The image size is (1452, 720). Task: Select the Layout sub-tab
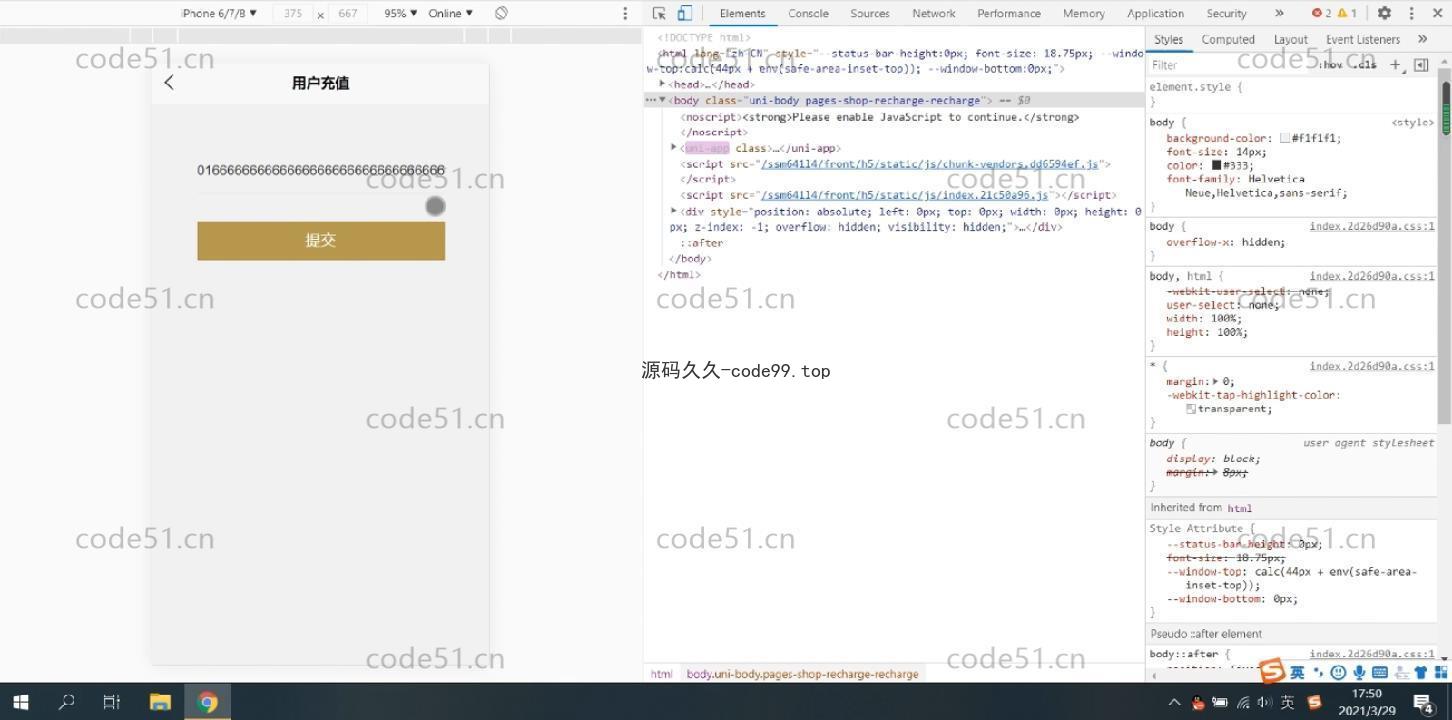1290,40
